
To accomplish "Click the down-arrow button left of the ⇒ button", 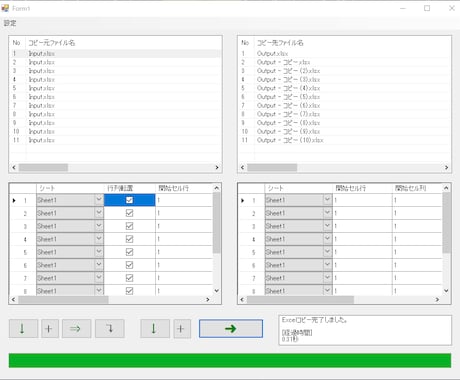I will click(x=23, y=329).
